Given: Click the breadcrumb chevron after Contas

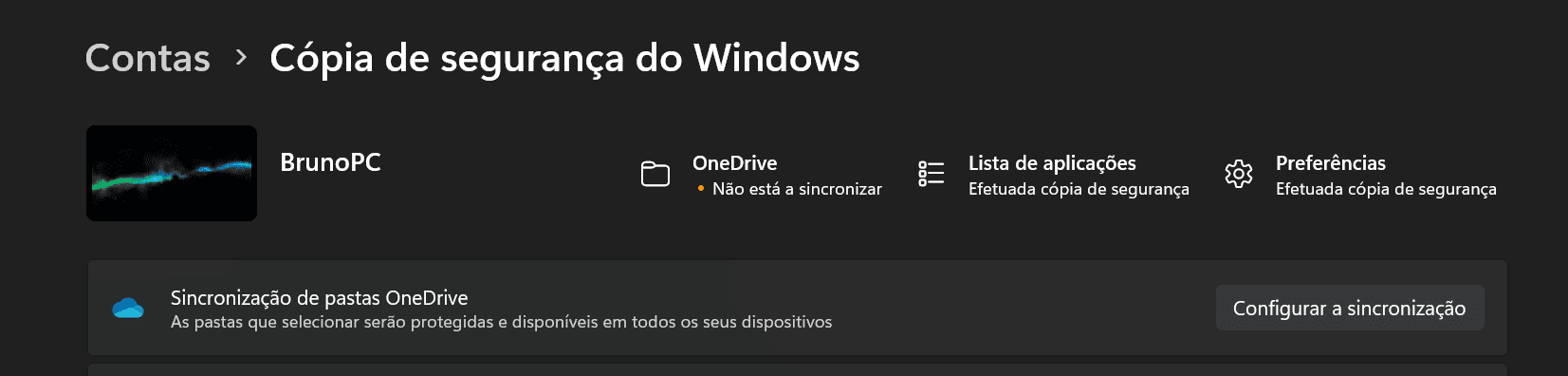Looking at the screenshot, I should (x=241, y=58).
